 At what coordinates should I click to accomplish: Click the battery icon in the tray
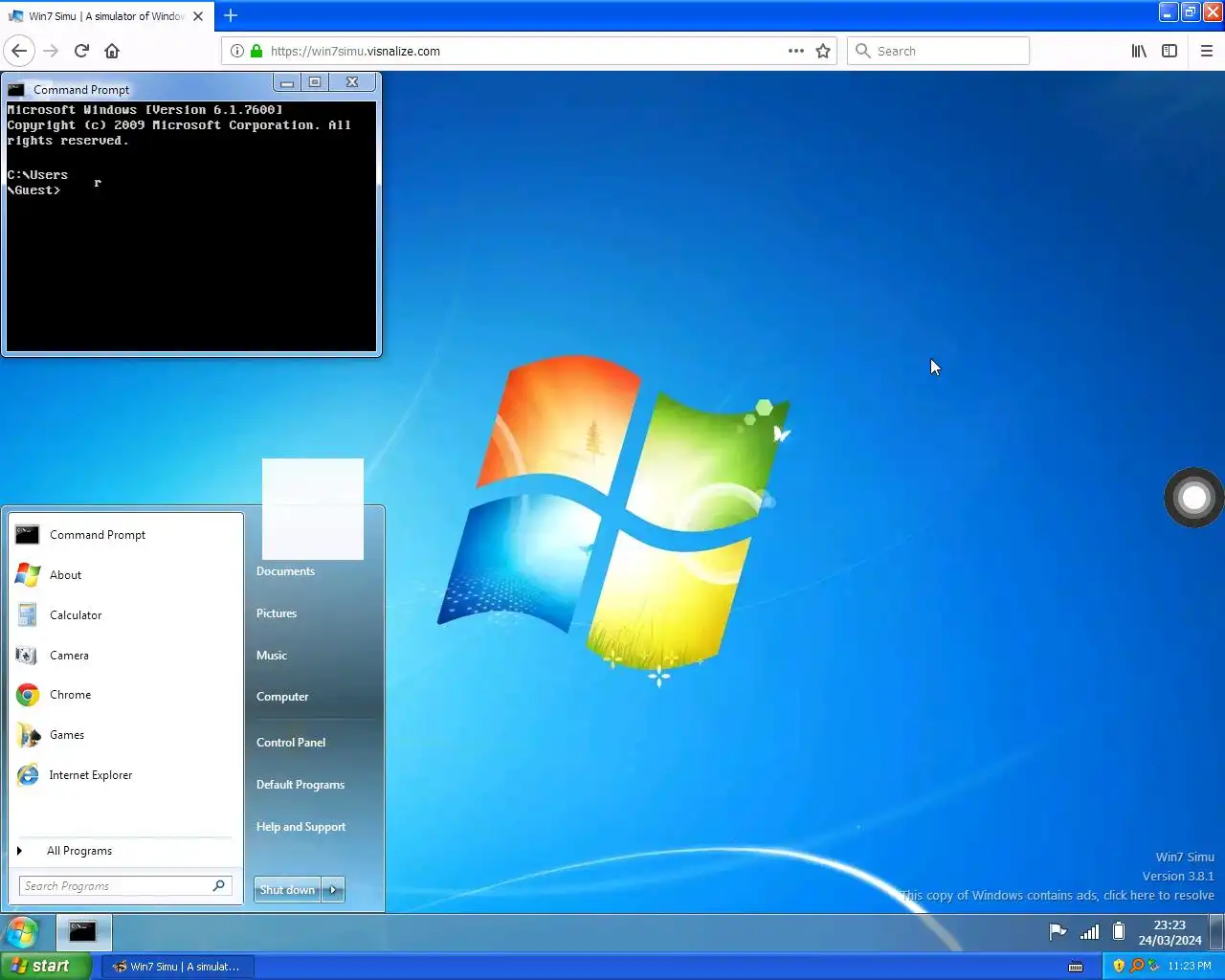[x=1118, y=932]
